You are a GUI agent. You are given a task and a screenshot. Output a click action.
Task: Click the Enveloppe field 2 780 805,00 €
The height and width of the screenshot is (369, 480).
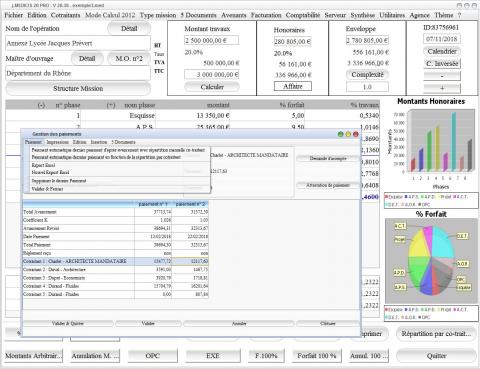(367, 41)
